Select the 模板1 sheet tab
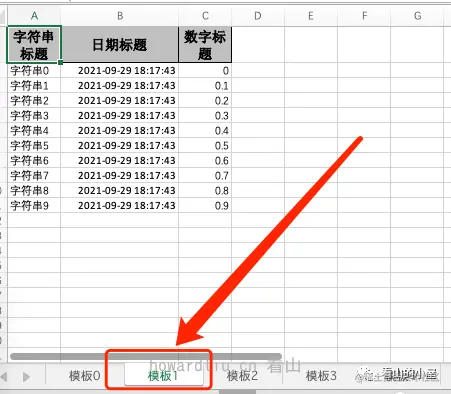Image resolution: width=451 pixels, height=394 pixels. click(163, 376)
